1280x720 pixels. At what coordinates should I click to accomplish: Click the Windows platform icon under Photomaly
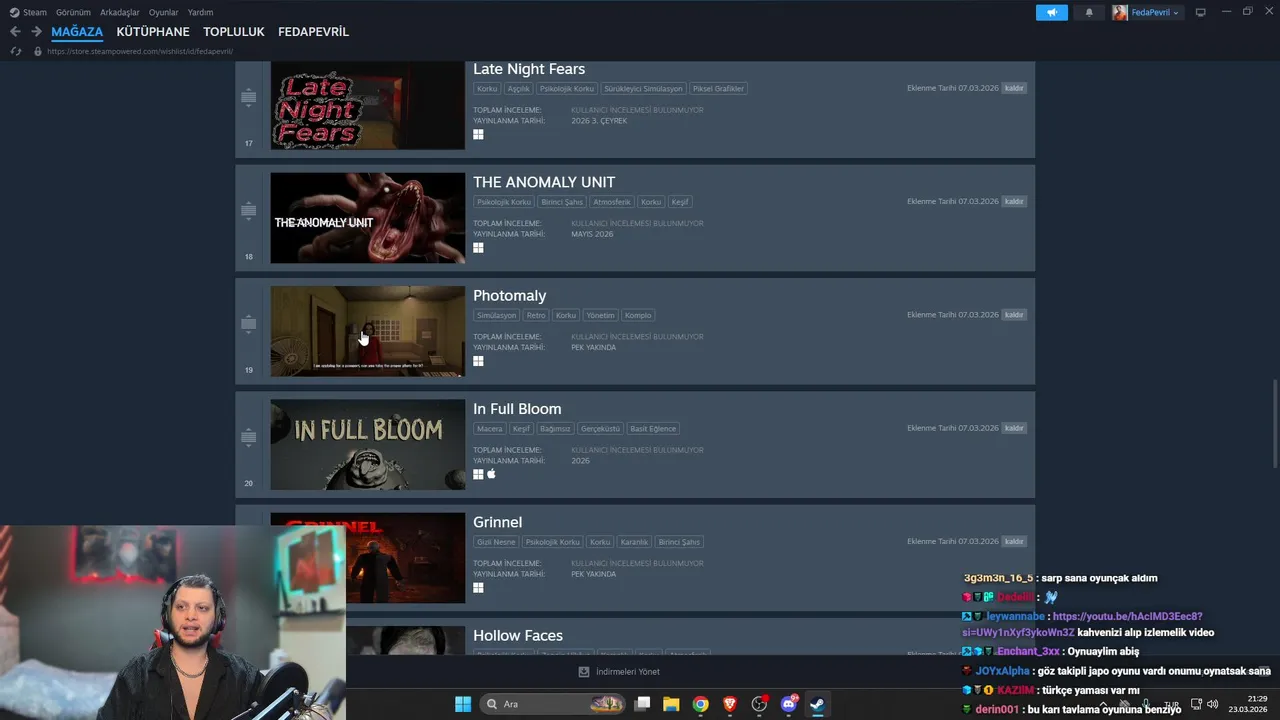[478, 361]
